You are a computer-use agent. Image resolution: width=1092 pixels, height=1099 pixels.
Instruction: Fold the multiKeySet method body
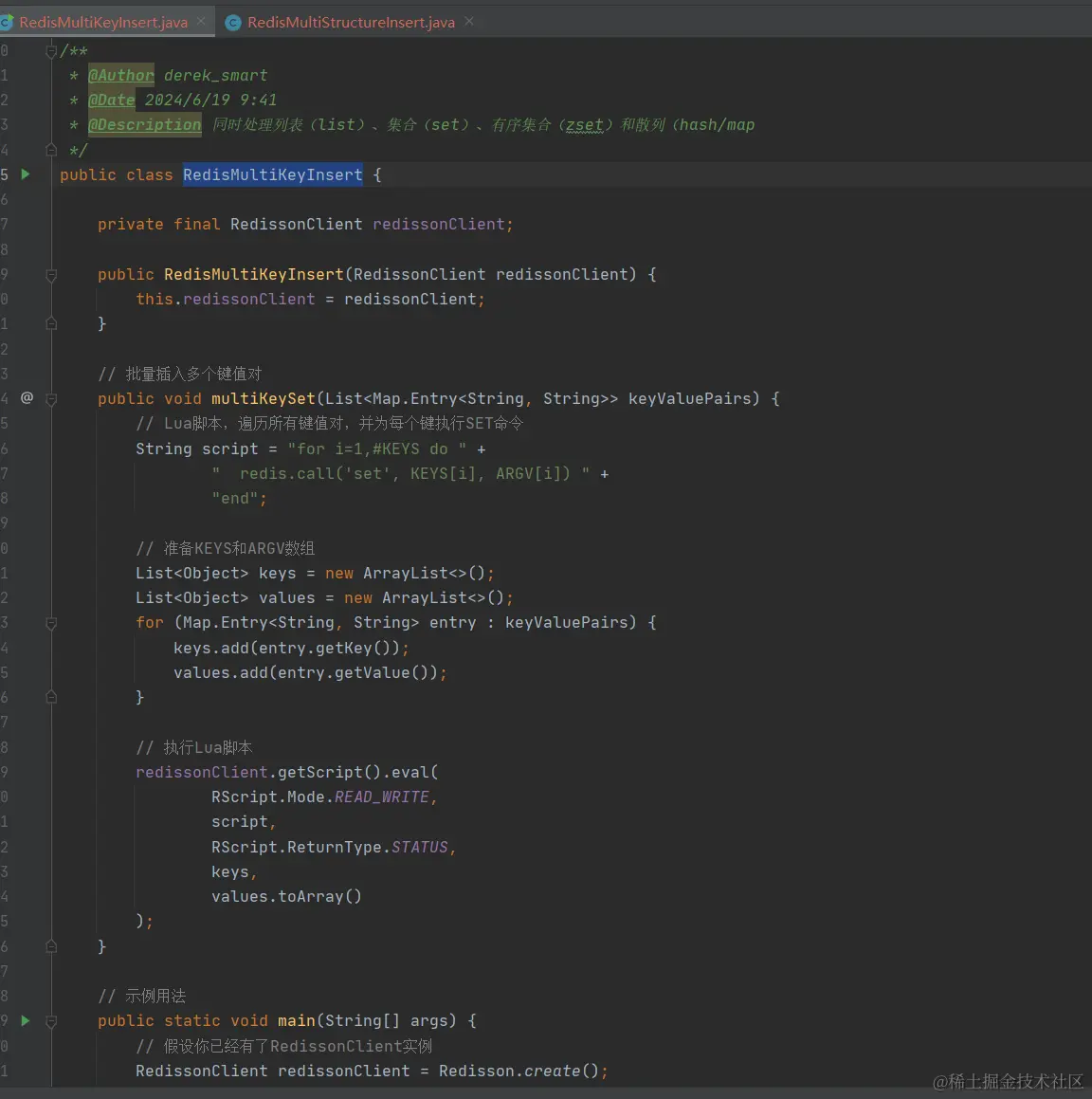click(x=51, y=399)
